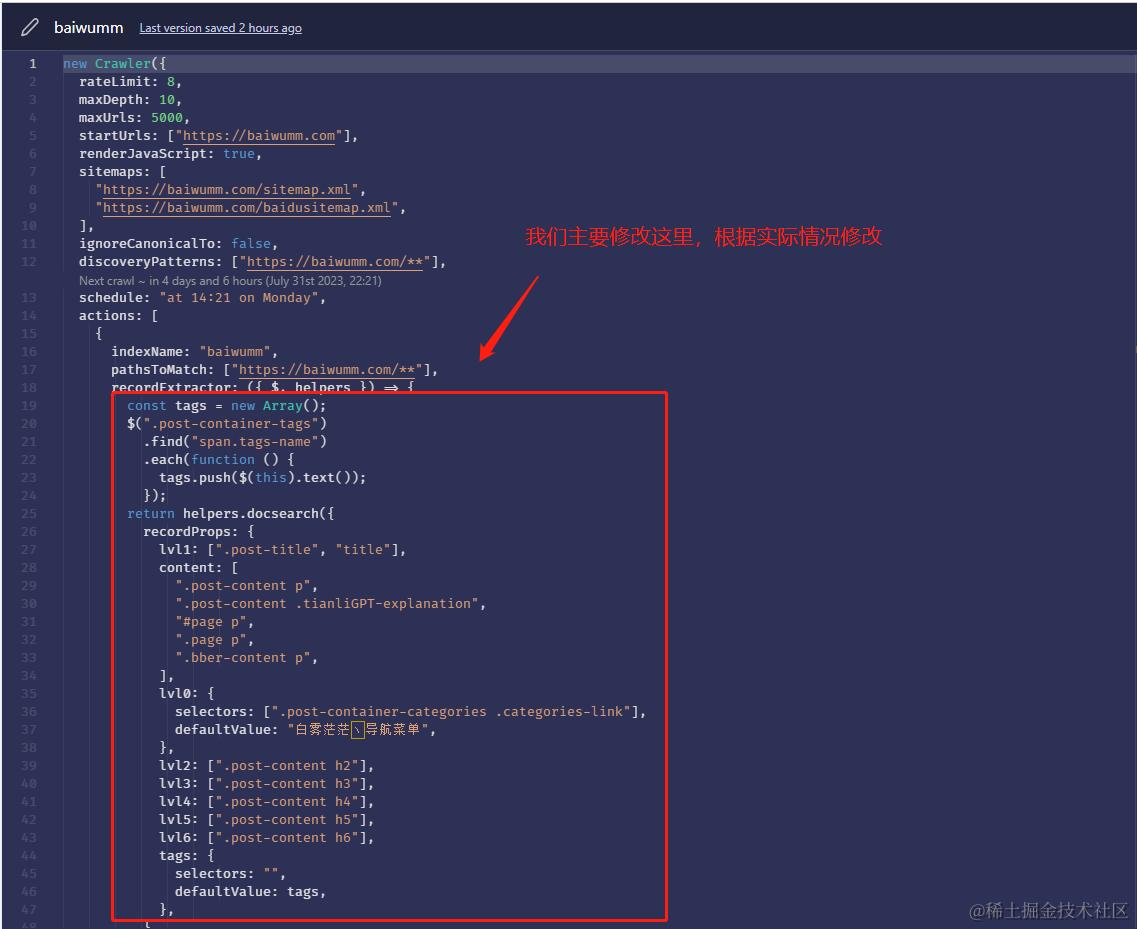Click the 'renderJavaScript: true' value
The height and width of the screenshot is (929, 1137).
coord(239,154)
